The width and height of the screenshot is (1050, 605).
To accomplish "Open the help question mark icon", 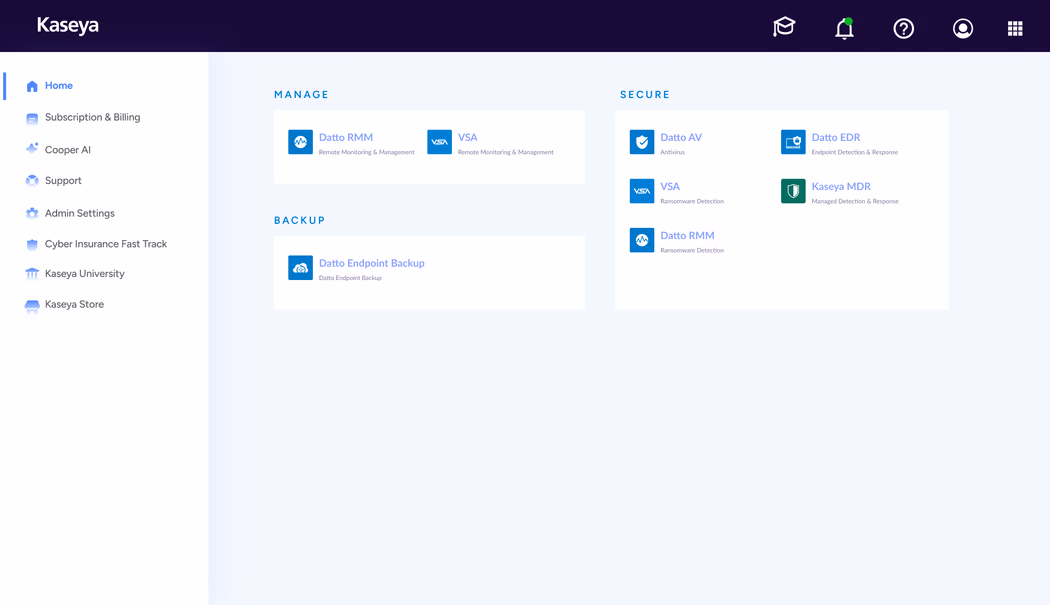I will coord(903,28).
